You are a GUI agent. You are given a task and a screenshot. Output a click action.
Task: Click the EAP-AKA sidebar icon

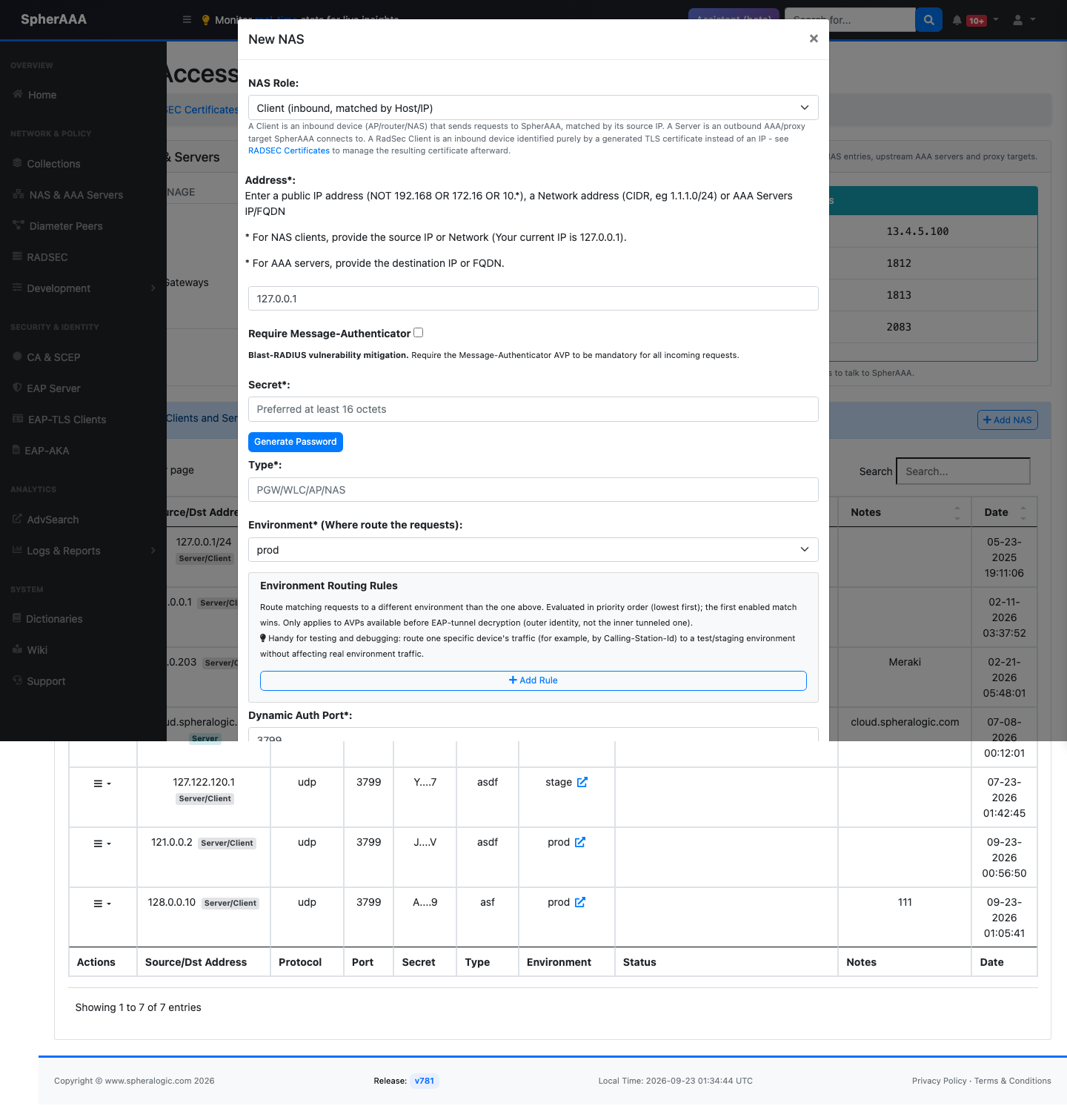(x=16, y=450)
